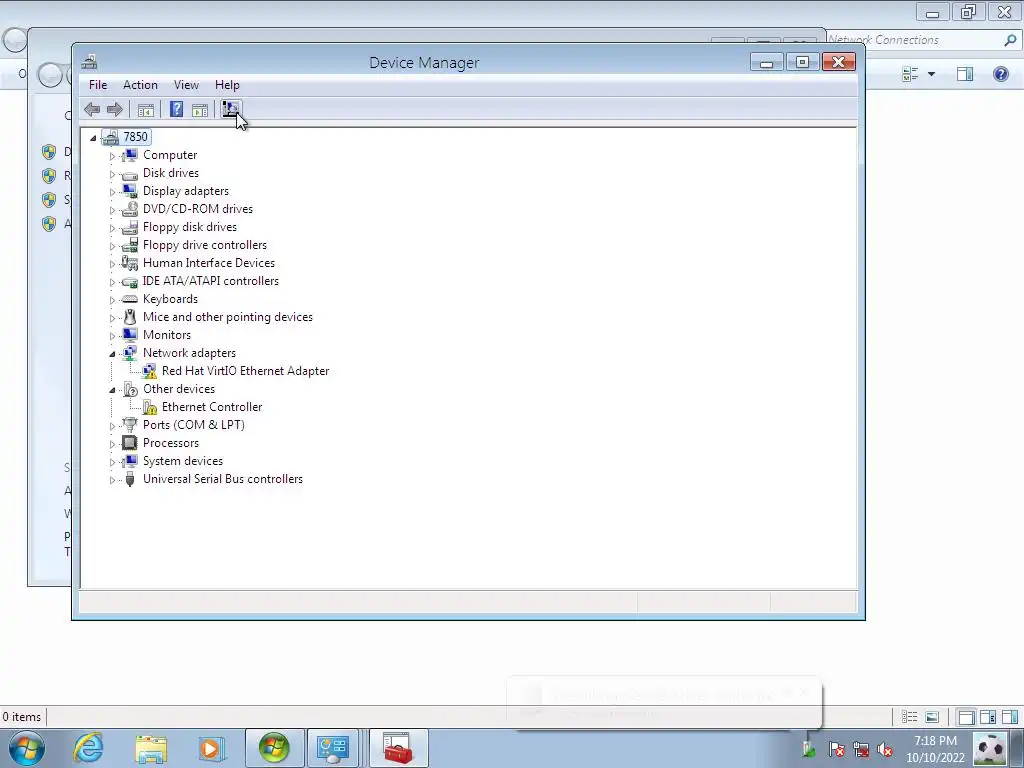Click Scan for hardware changes toolbar icon
Image resolution: width=1024 pixels, height=768 pixels.
tap(231, 109)
